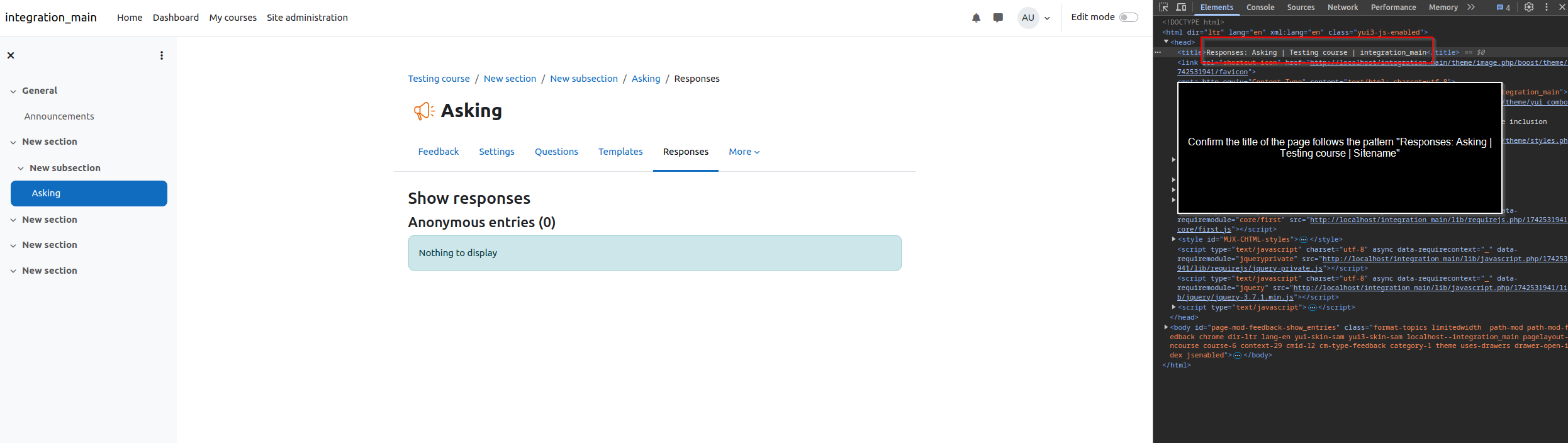Expand the body element triangle
This screenshot has height=443, width=1568.
click(1166, 327)
